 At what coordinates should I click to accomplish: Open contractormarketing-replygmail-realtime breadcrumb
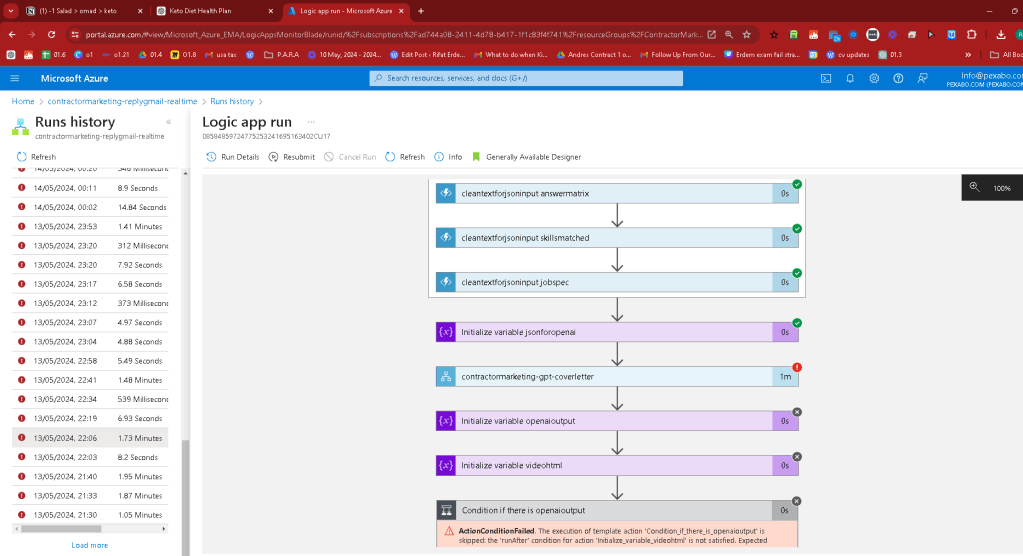pyautogui.click(x=122, y=101)
